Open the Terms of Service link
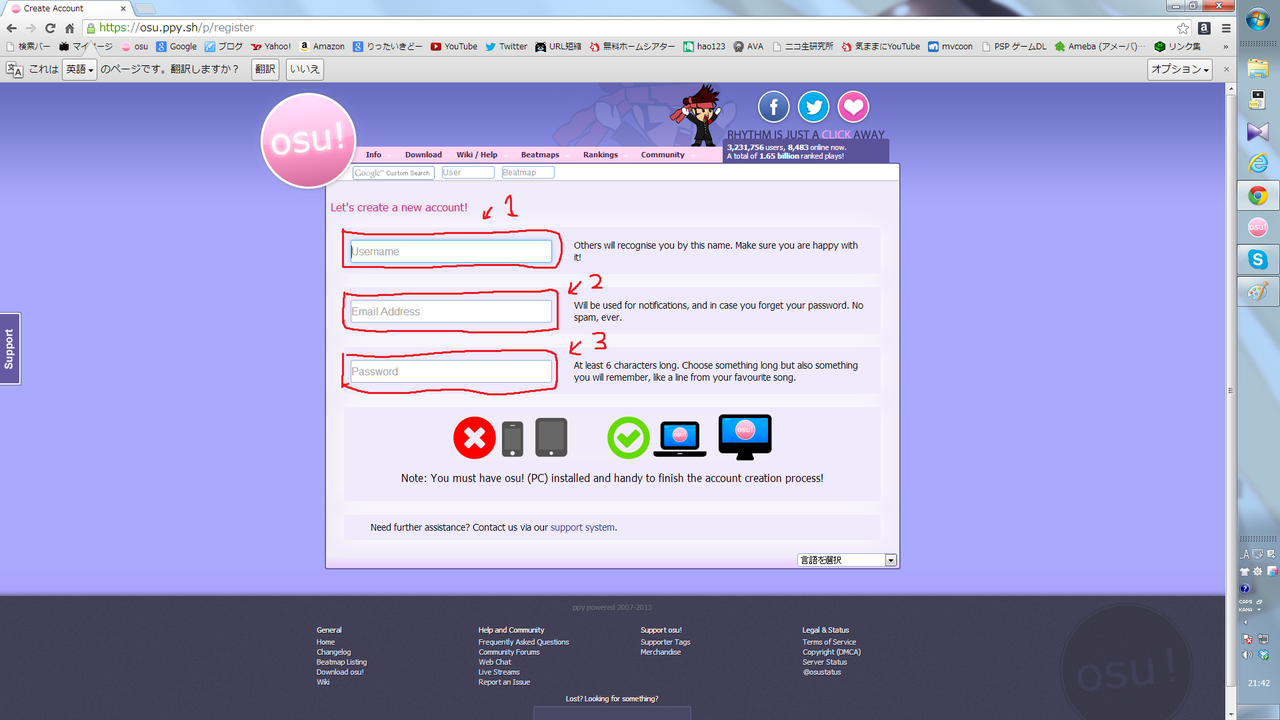Screen dimensions: 1280x720 (829, 642)
